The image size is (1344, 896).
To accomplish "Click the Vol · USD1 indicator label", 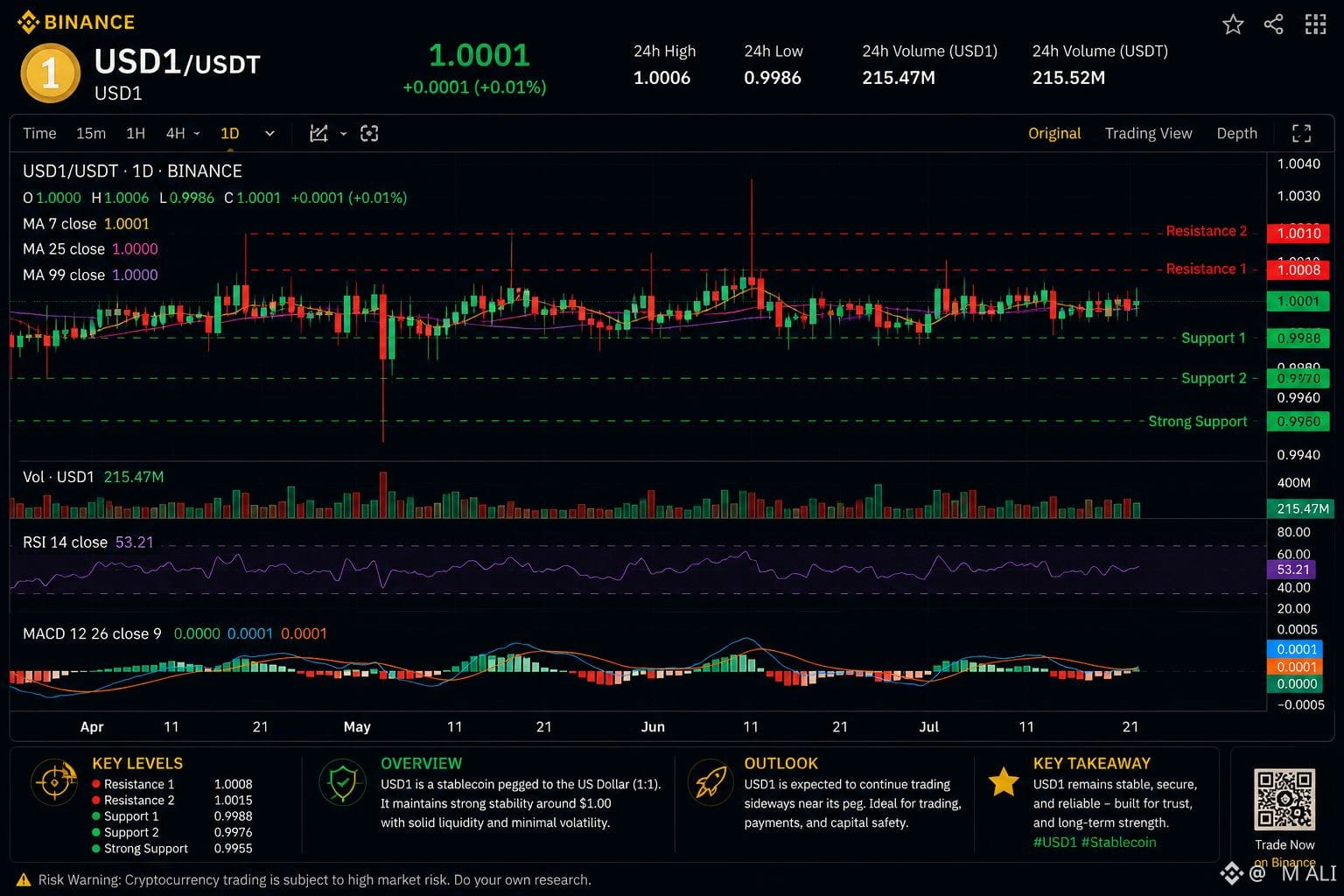I will [x=58, y=477].
